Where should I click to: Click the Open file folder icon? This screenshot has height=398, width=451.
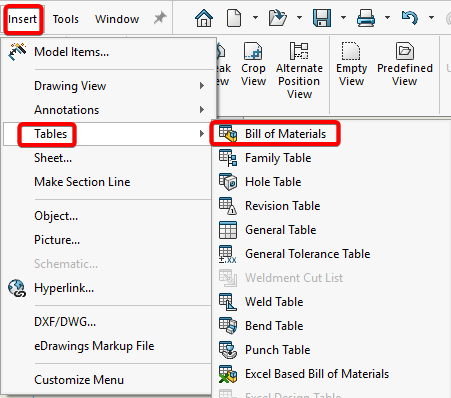point(278,18)
